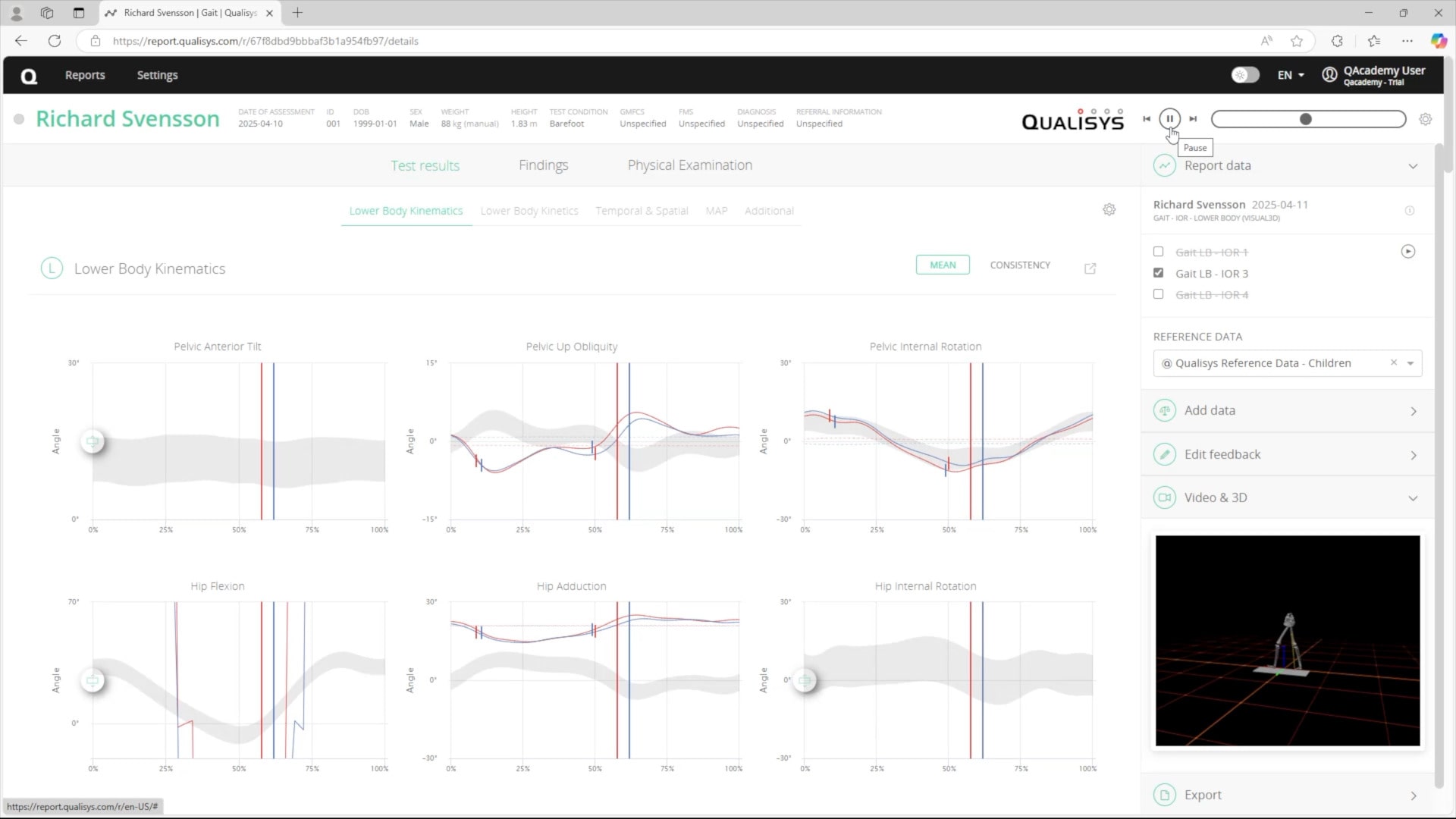Expand the Export section
Screen dimensions: 1456x819
click(1413, 795)
